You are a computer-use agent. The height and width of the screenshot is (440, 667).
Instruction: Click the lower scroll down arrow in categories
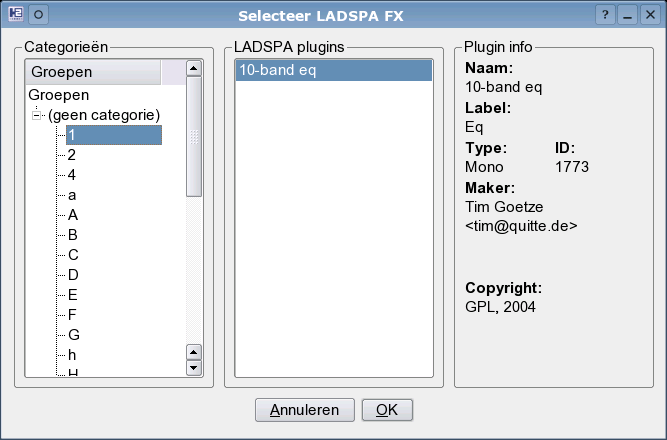[x=194, y=368]
